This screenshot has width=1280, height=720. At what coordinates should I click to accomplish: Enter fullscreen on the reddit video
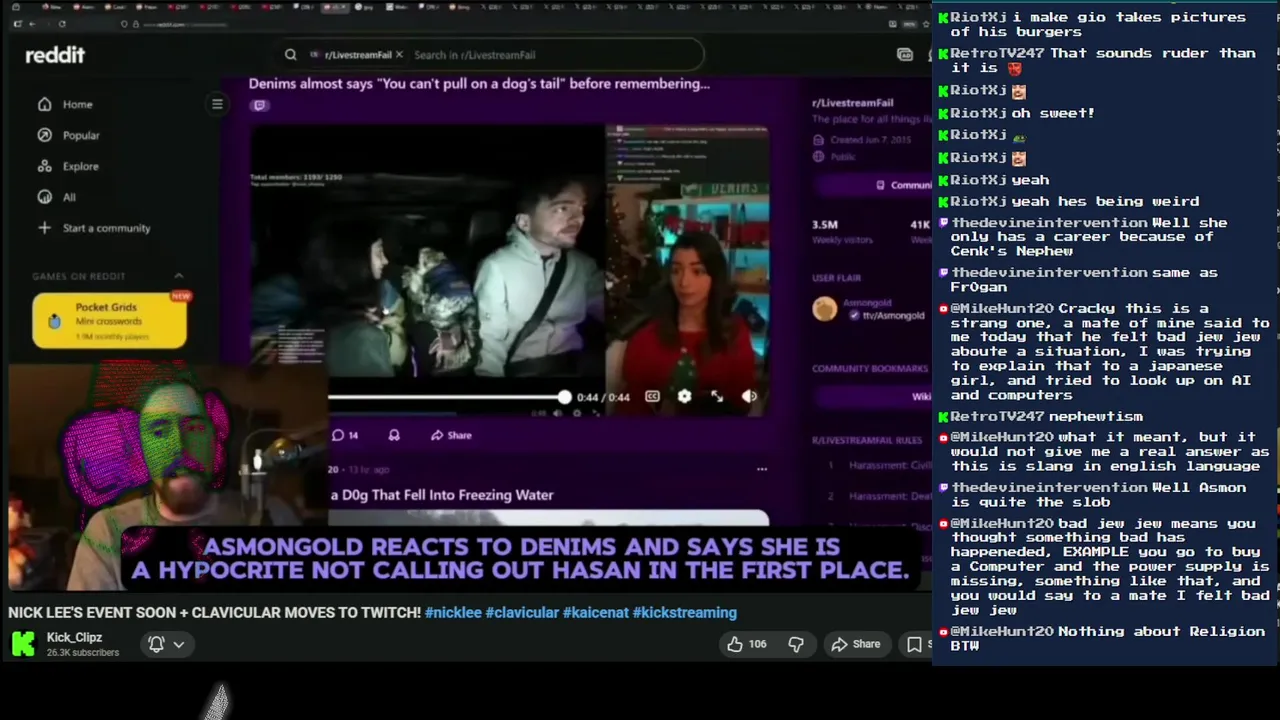click(717, 397)
